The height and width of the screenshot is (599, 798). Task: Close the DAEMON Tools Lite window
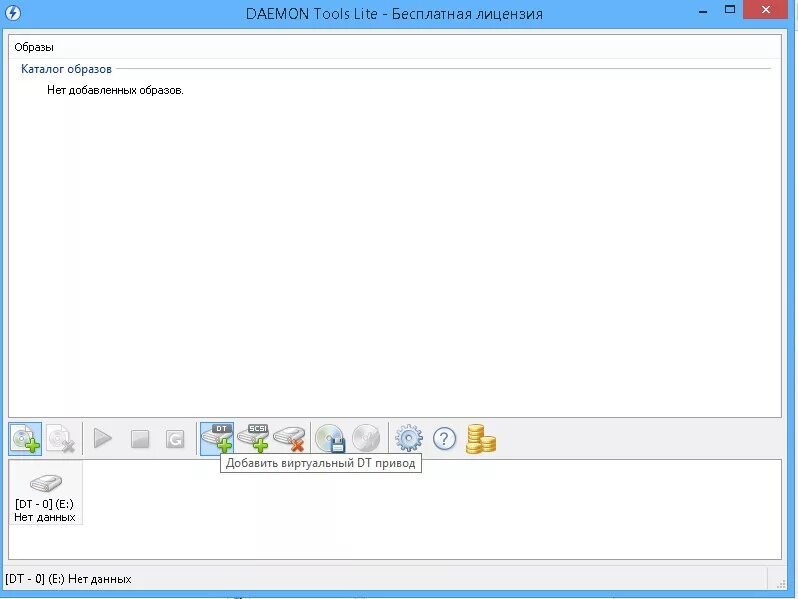coord(765,10)
